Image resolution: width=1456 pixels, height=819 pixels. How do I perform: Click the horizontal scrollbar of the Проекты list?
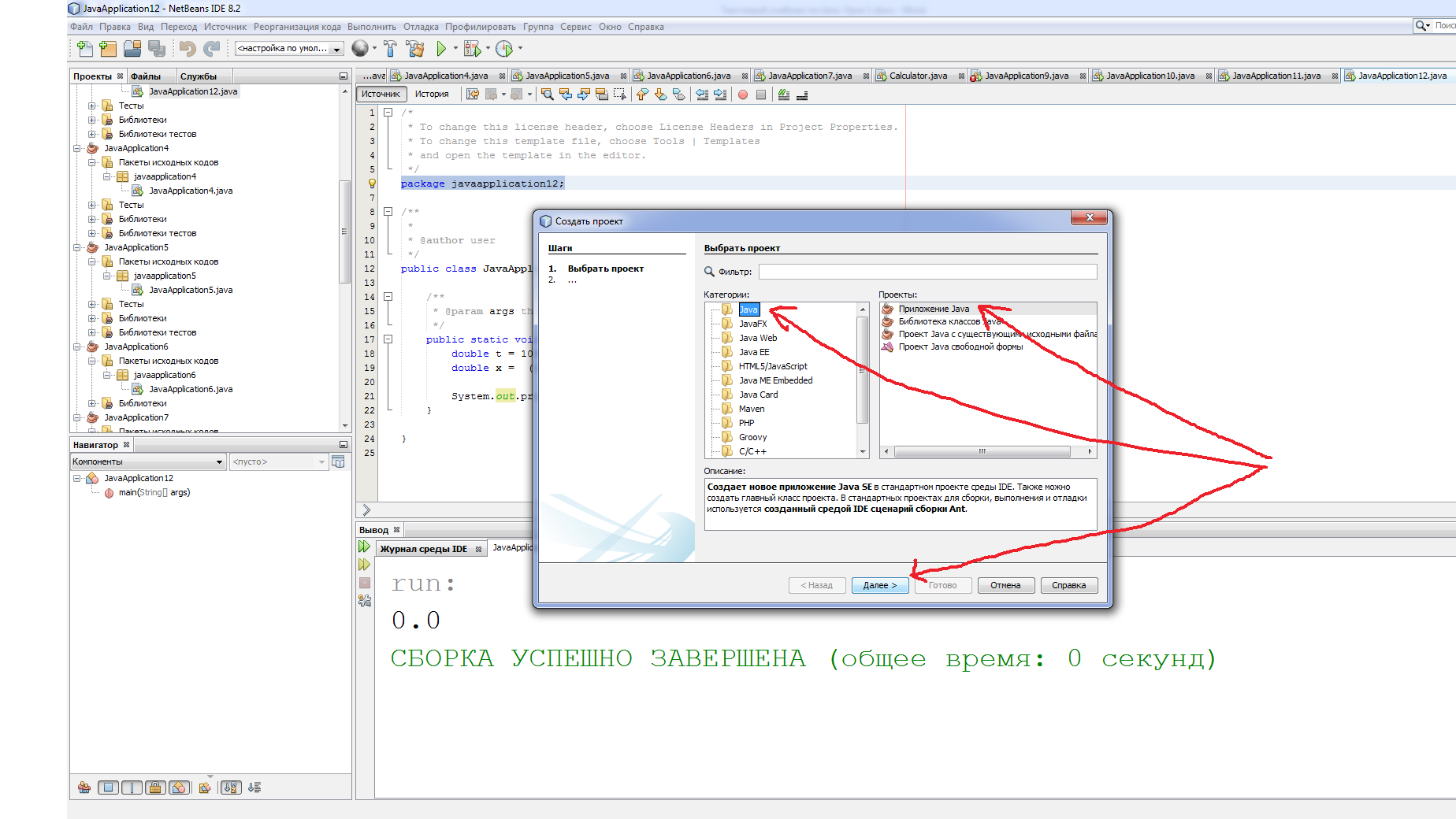(x=982, y=452)
